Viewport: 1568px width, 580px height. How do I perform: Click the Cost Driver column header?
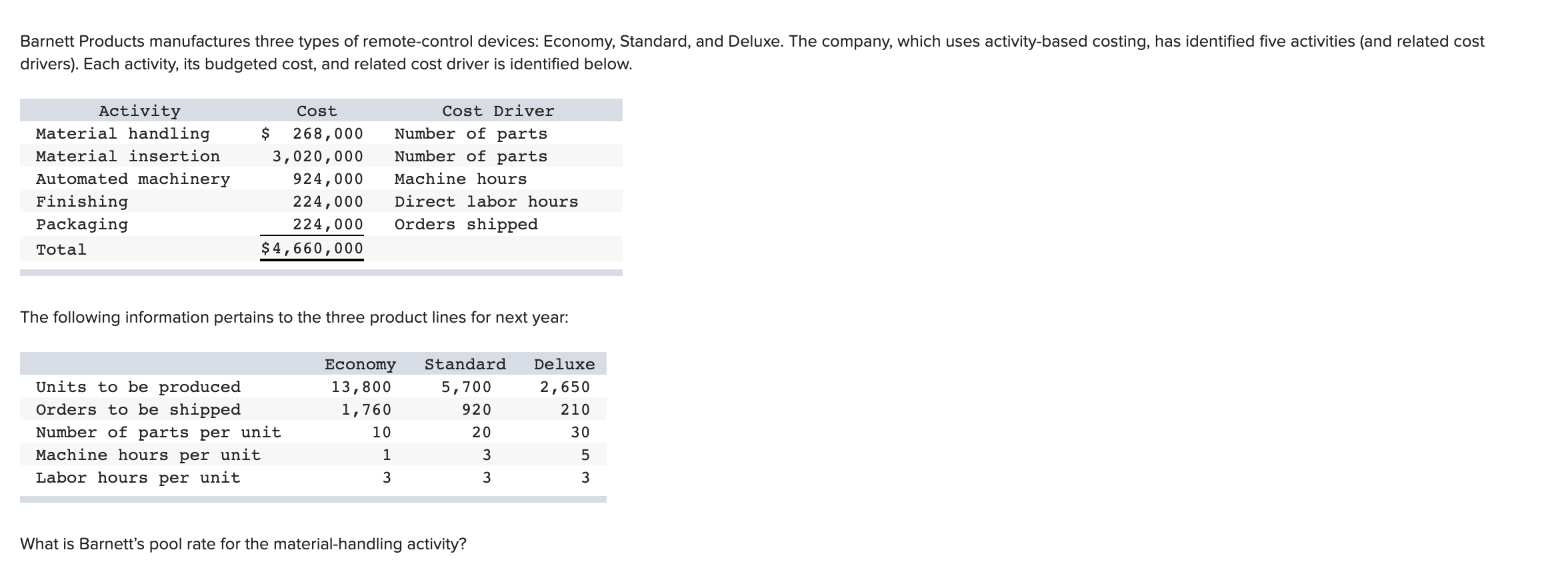(x=498, y=111)
